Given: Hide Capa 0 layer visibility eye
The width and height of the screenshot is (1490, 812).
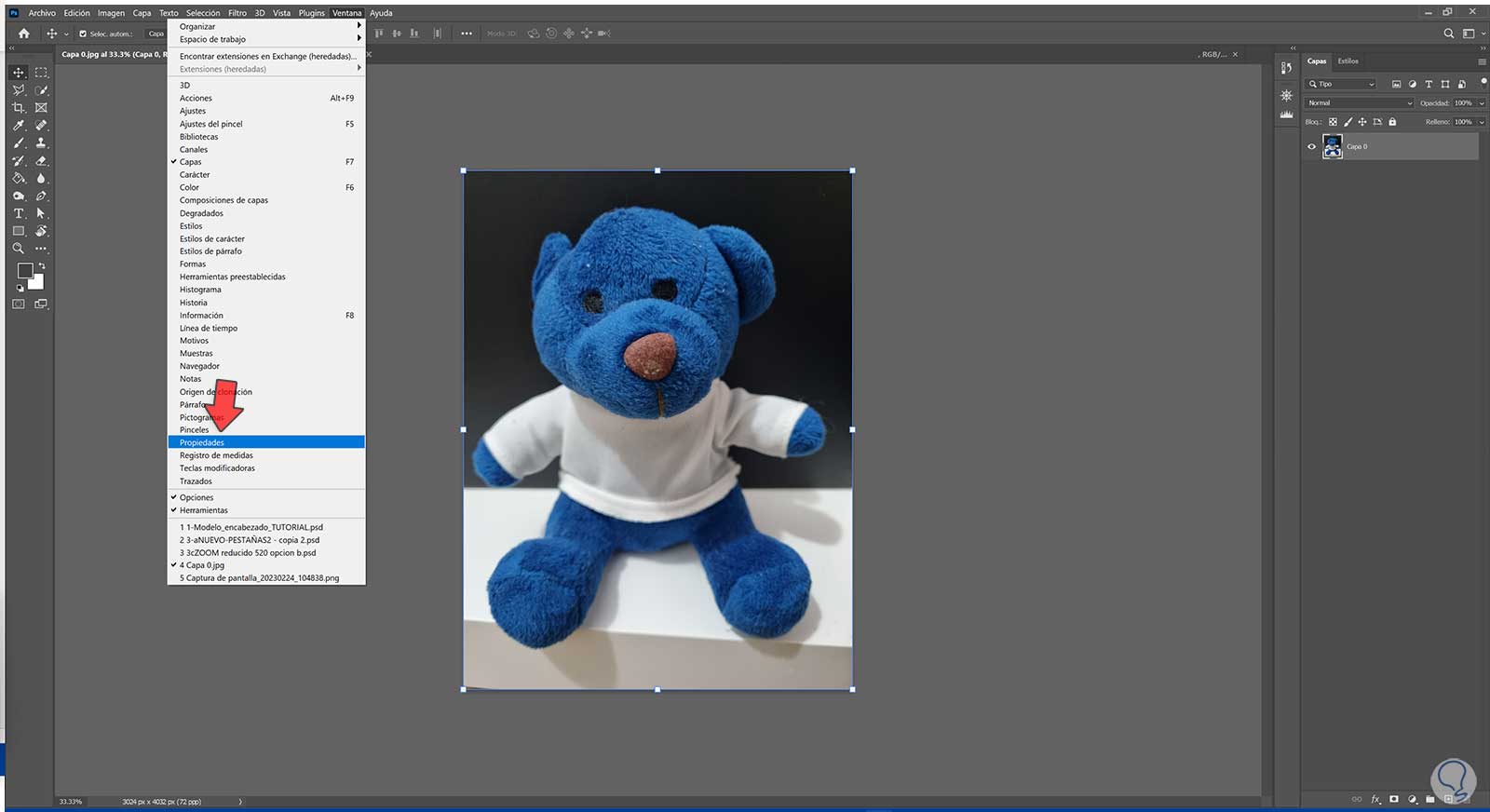Looking at the screenshot, I should (1312, 146).
